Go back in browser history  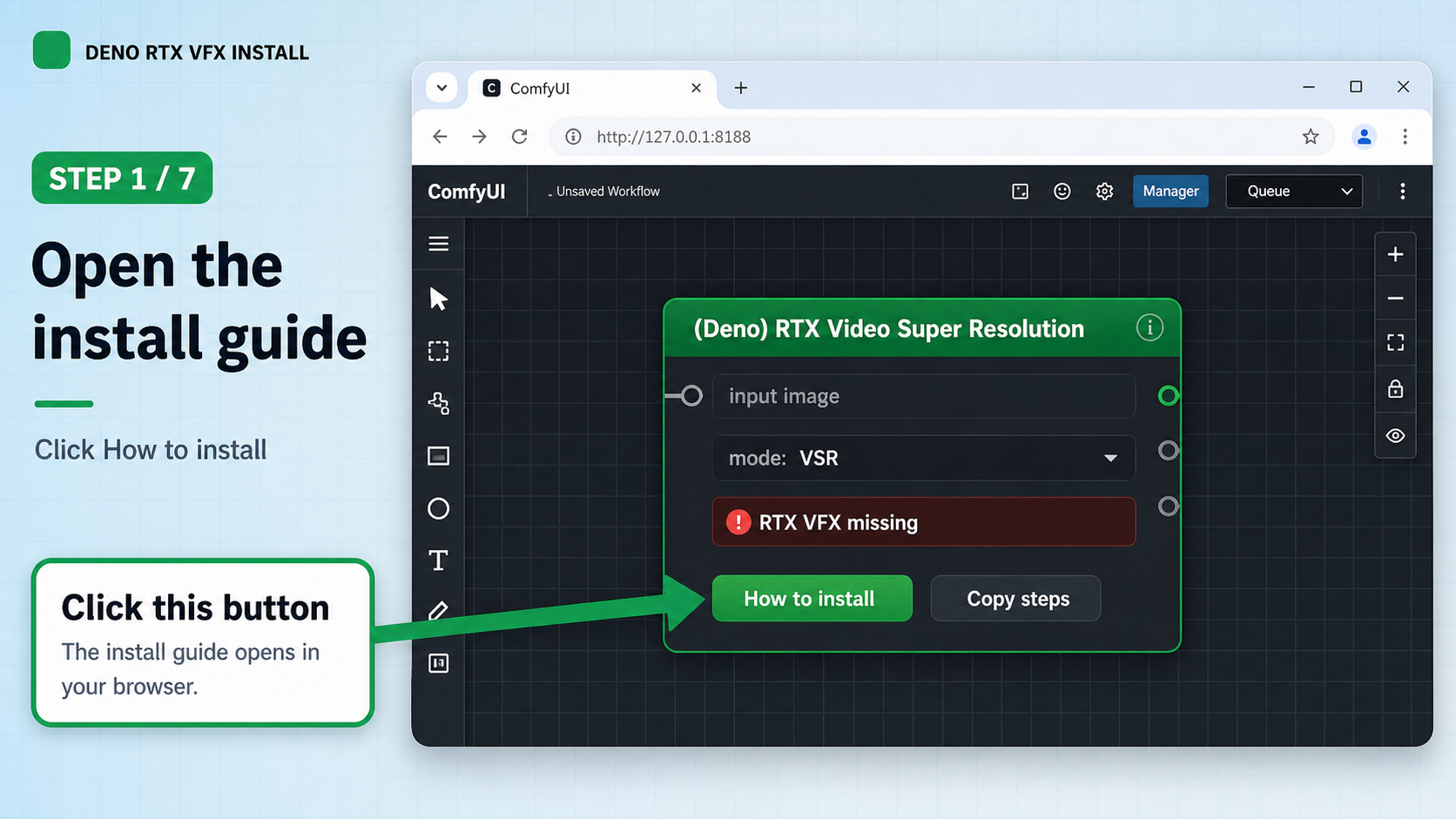(440, 137)
